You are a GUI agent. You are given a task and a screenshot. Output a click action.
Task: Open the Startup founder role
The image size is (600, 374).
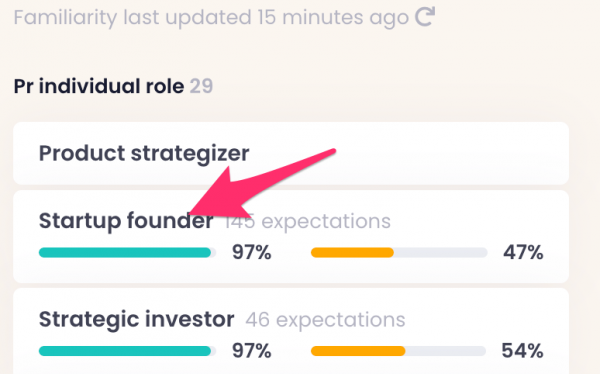pos(126,221)
